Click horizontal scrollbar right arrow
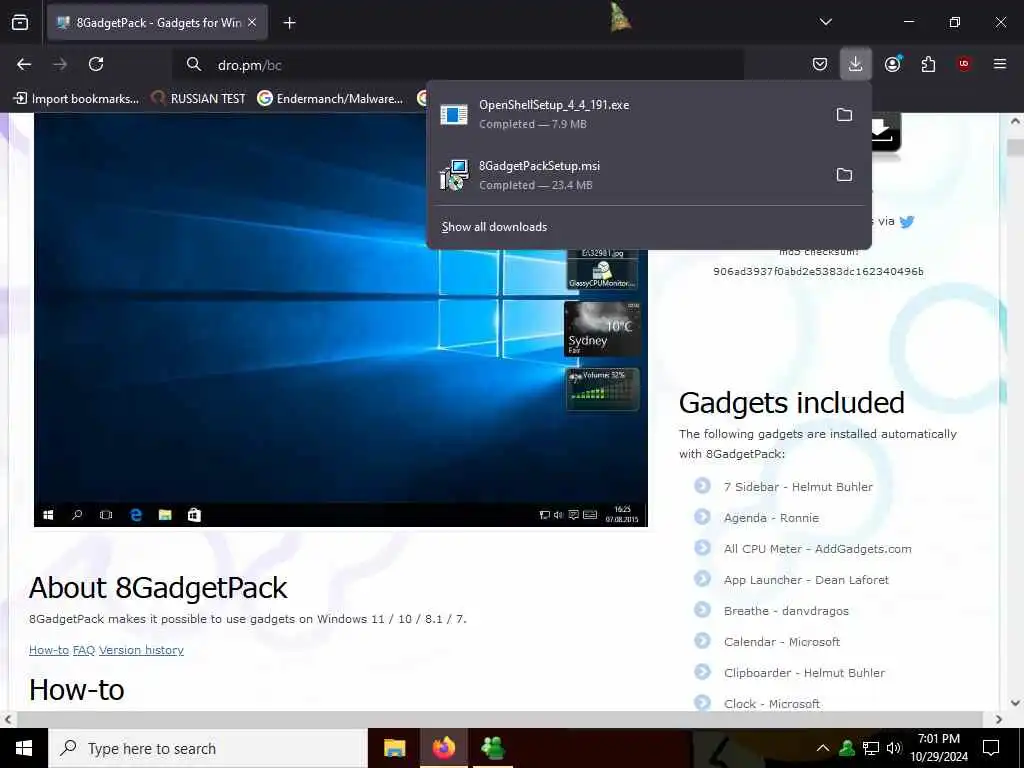This screenshot has height=768, width=1024. pyautogui.click(x=999, y=719)
